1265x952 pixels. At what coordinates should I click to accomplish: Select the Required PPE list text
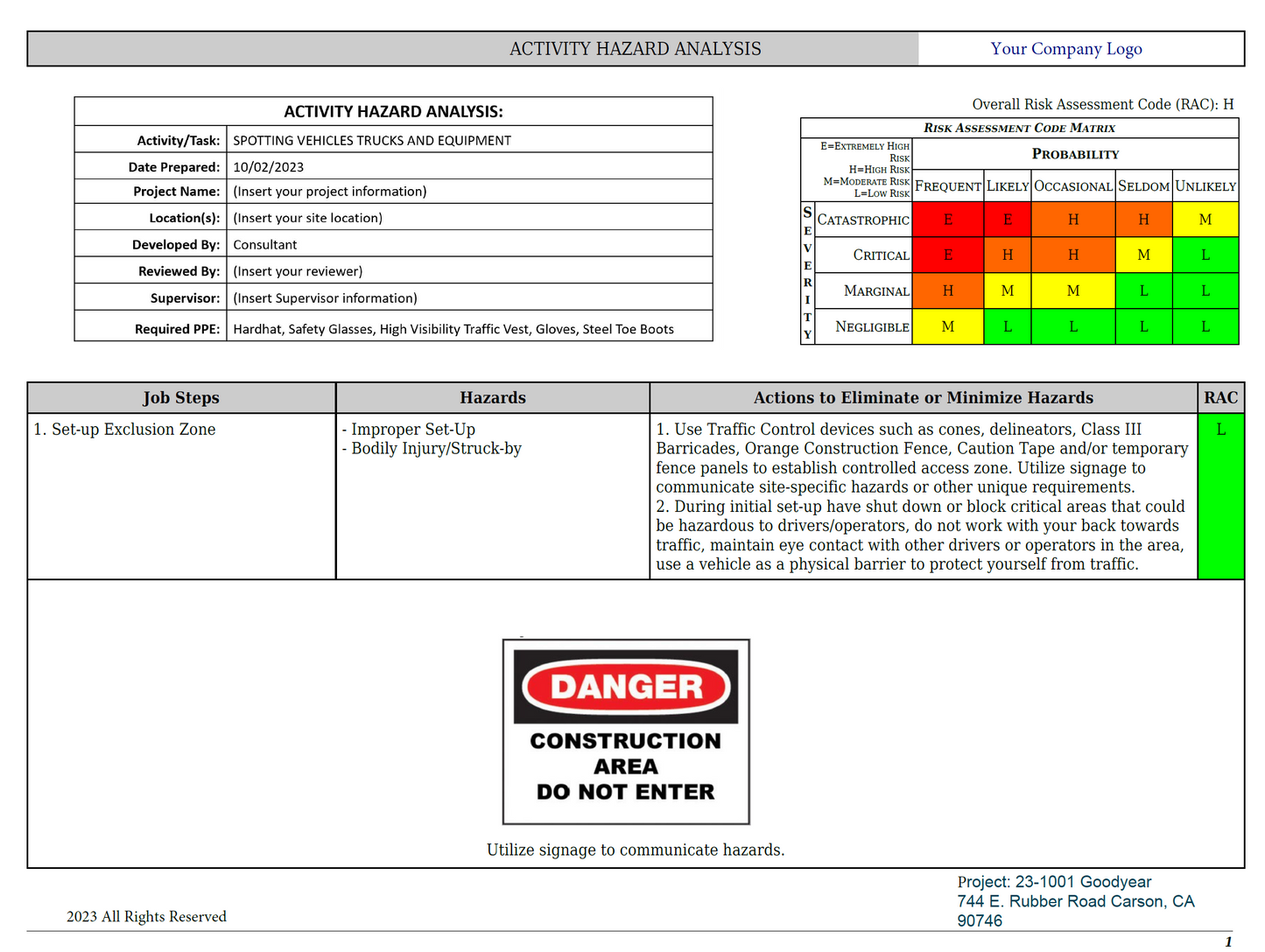(x=453, y=329)
